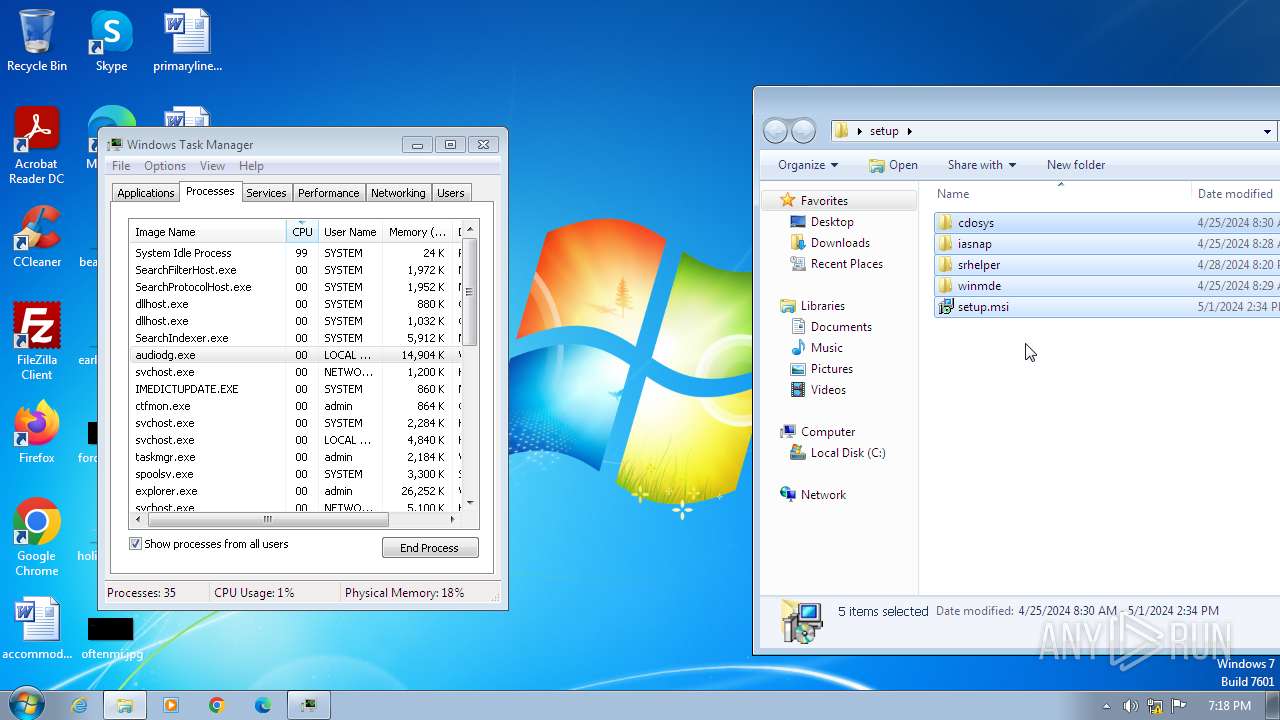Expand the Organize dropdown menu
The width and height of the screenshot is (1280, 720).
tap(807, 165)
